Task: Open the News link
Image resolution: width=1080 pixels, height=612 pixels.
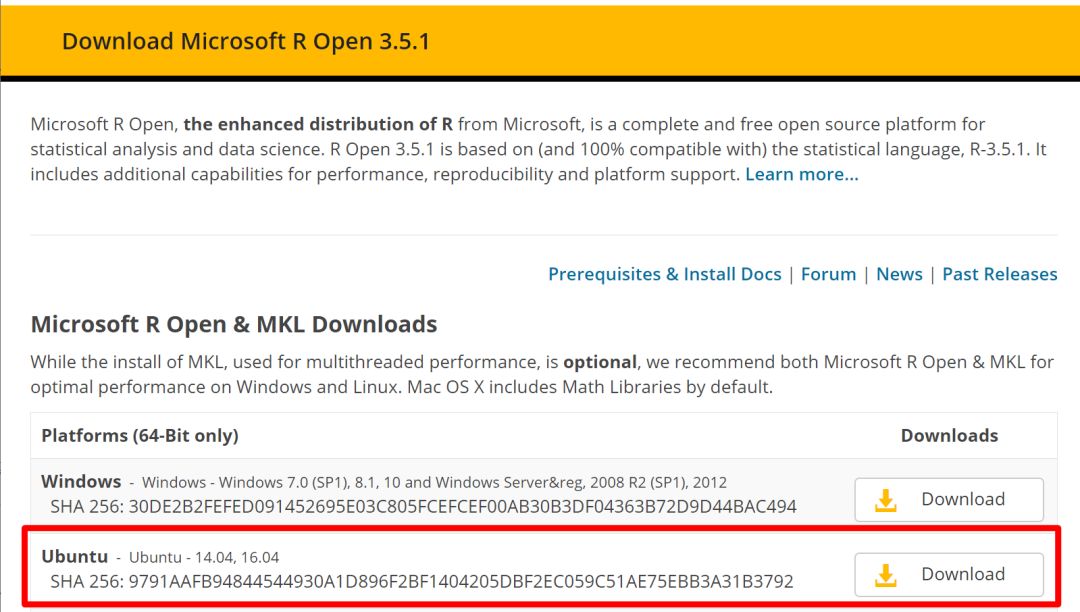Action: pyautogui.click(x=899, y=274)
